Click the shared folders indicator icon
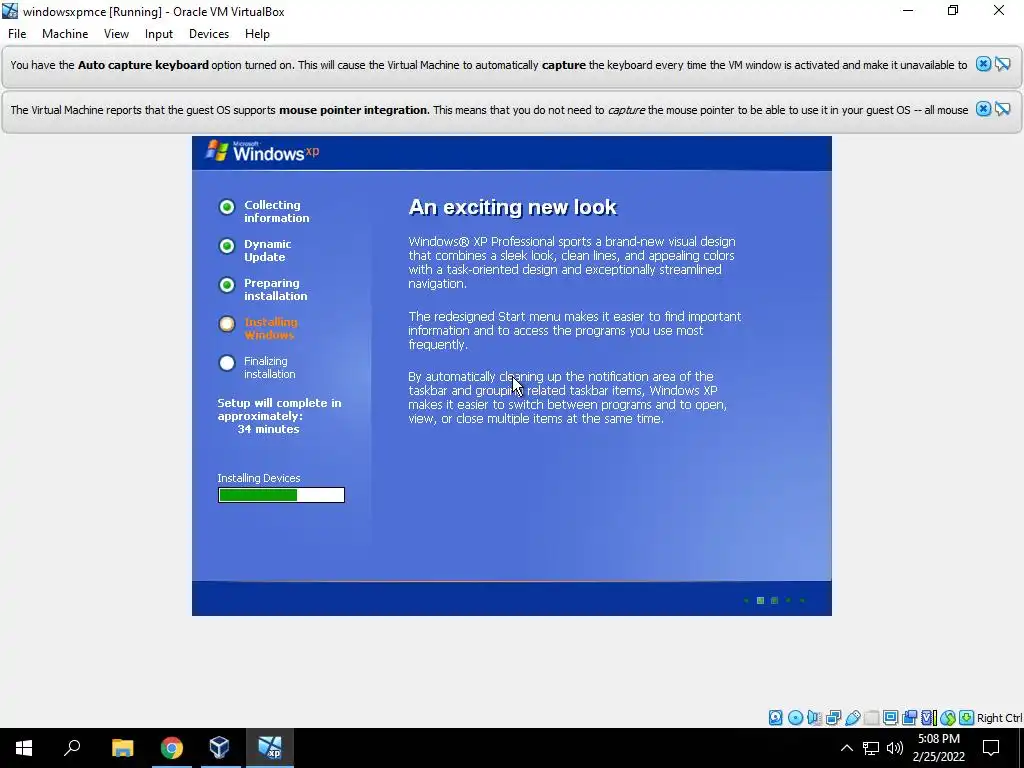Viewport: 1024px width, 768px height. point(871,718)
